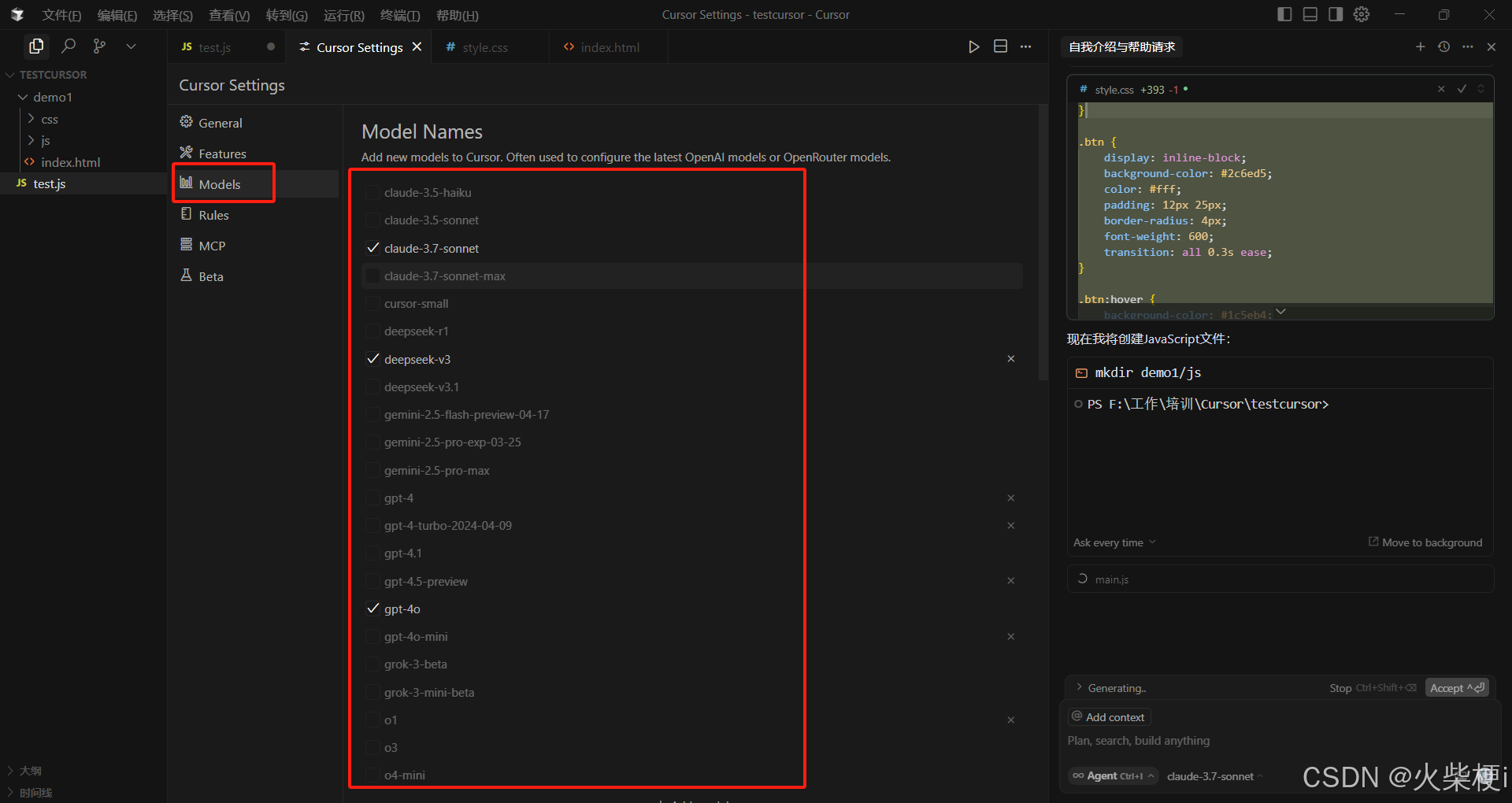
Task: Open chat panel more options ellipsis
Action: (1468, 46)
